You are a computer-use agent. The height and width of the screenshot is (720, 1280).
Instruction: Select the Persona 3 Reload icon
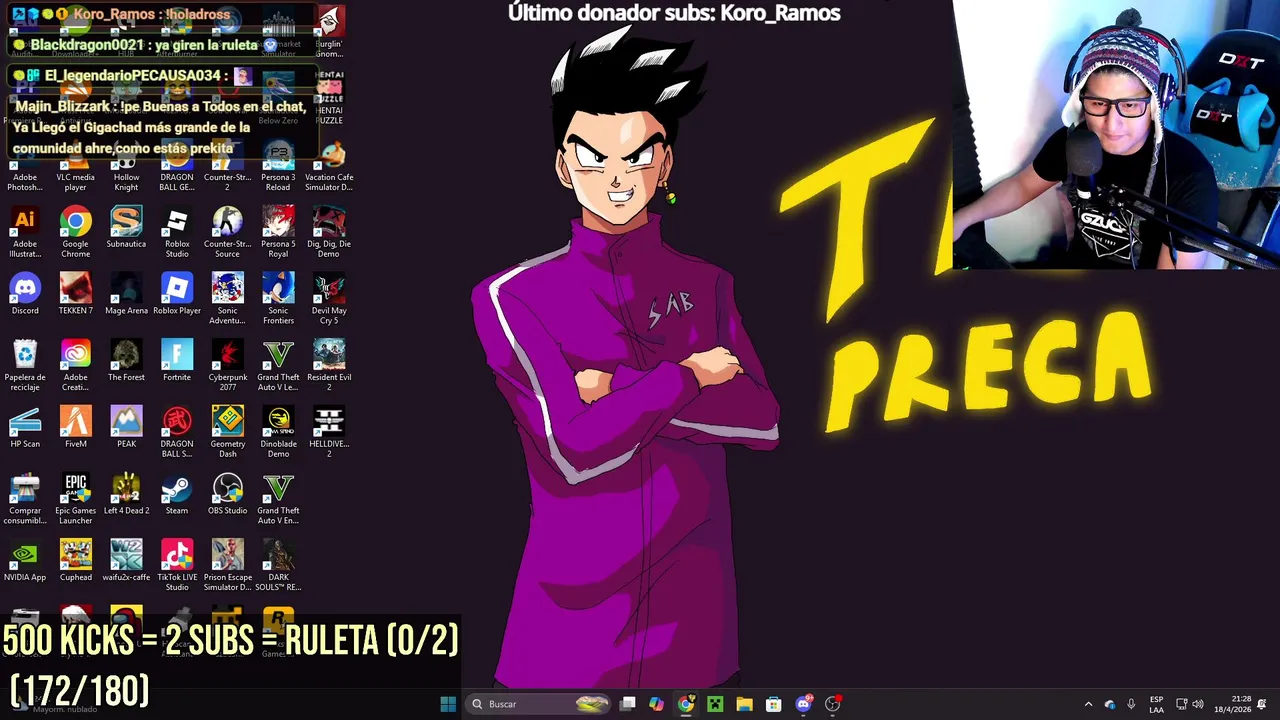[278, 165]
